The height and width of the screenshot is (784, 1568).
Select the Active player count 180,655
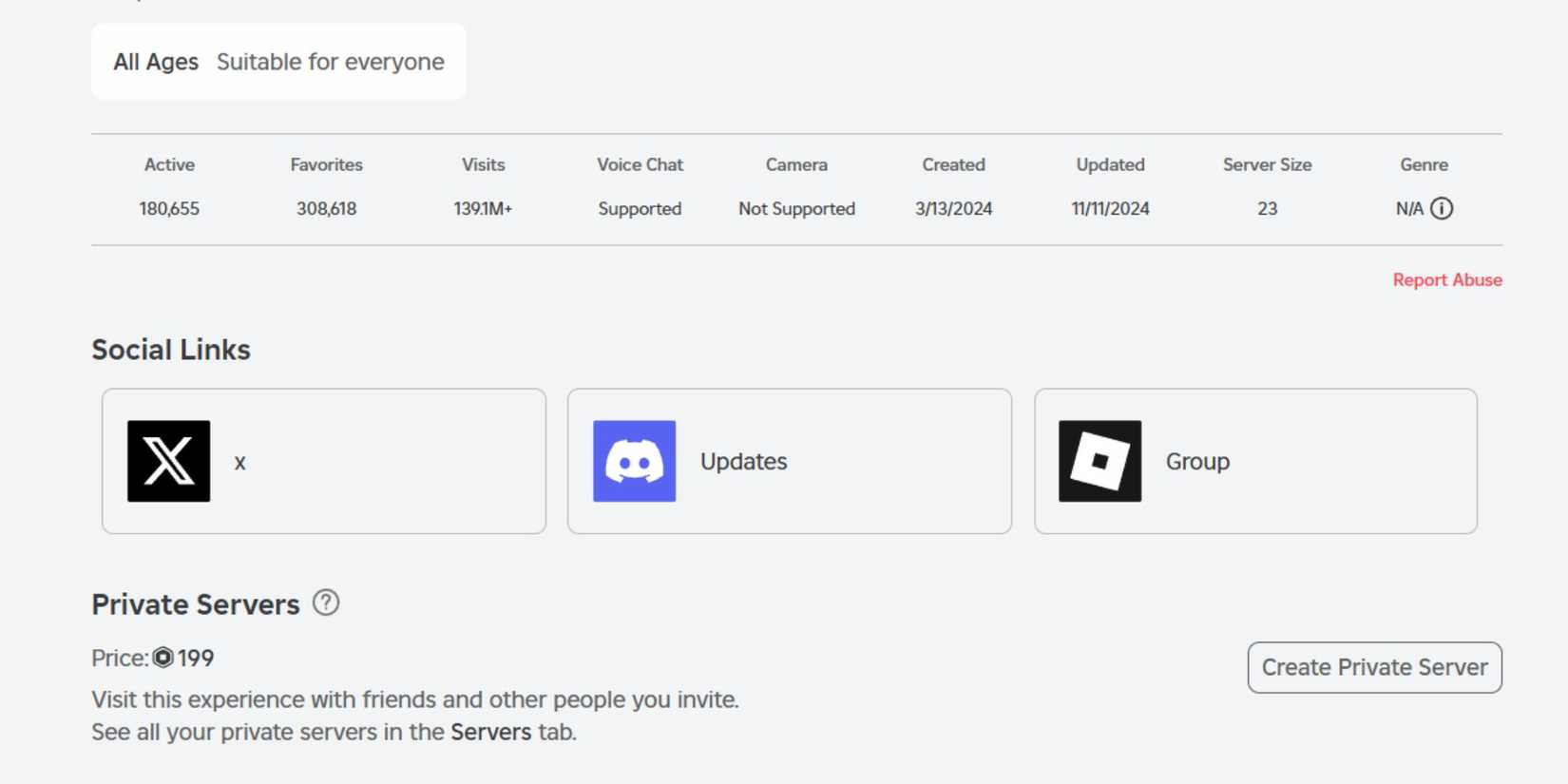169,209
